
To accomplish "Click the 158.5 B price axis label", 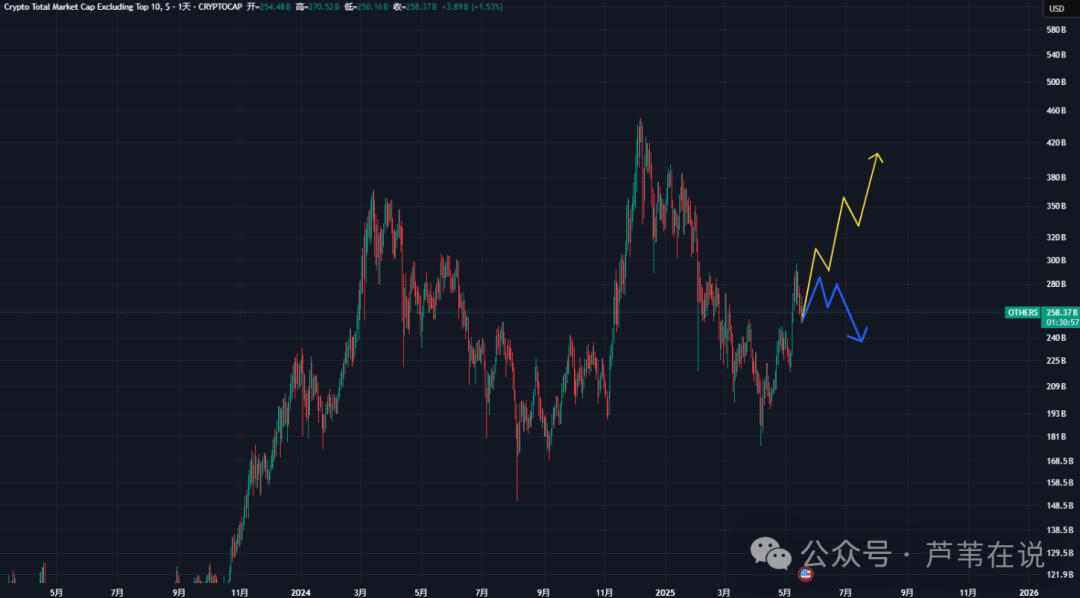I will (1059, 482).
